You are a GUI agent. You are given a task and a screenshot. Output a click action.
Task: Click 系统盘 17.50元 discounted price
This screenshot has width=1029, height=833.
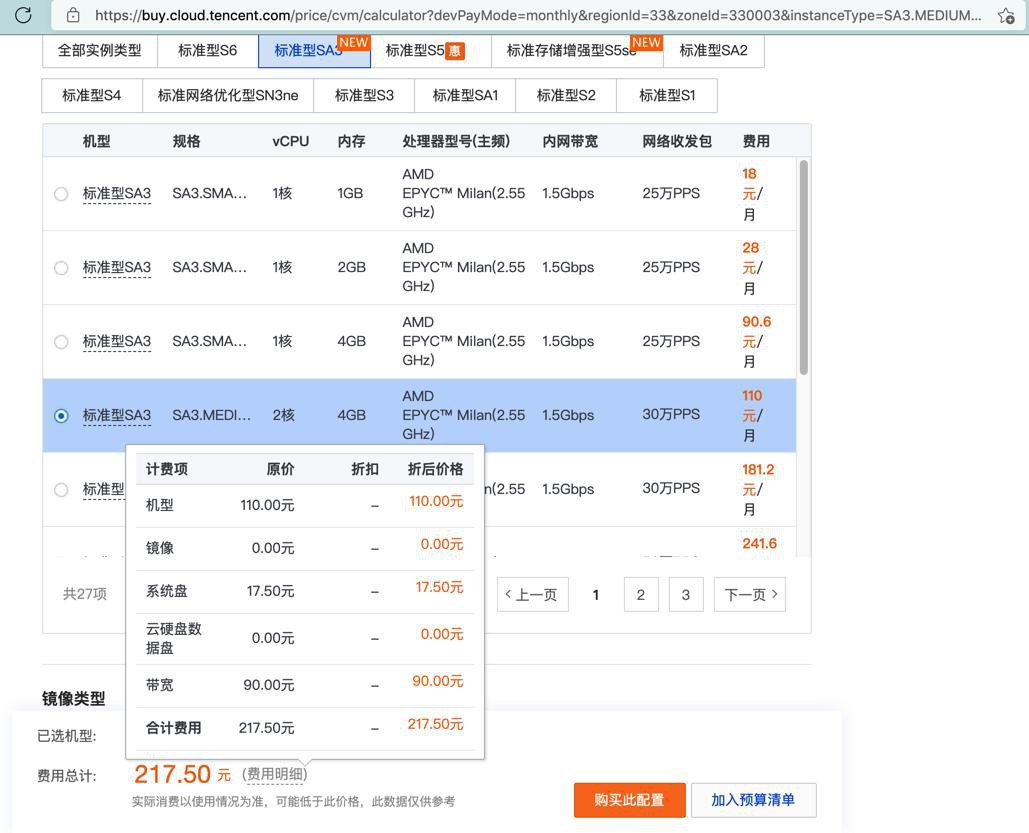439,587
